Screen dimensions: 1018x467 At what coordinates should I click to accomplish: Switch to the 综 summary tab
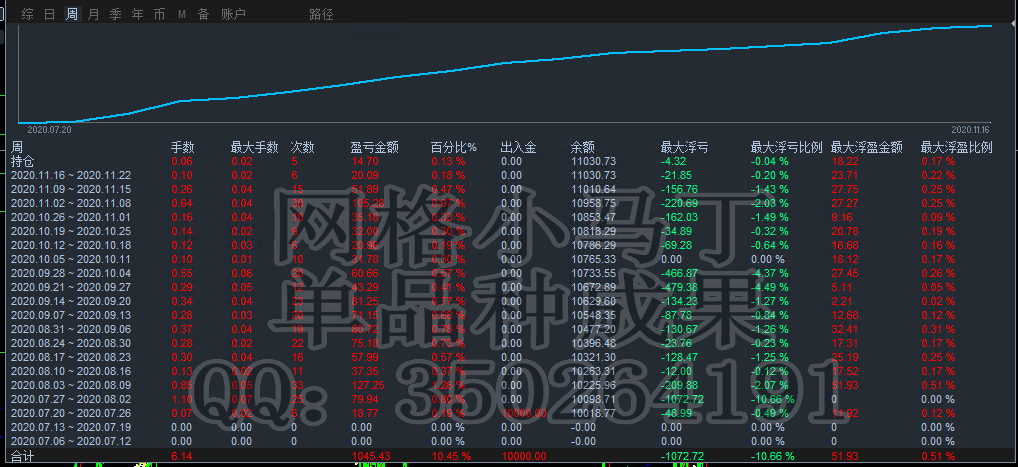coord(27,14)
